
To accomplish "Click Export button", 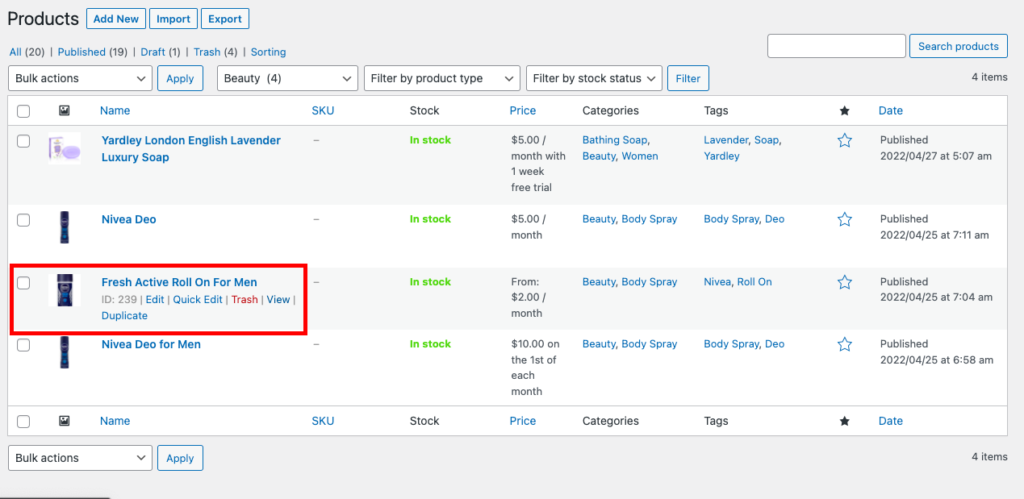I will click(225, 19).
